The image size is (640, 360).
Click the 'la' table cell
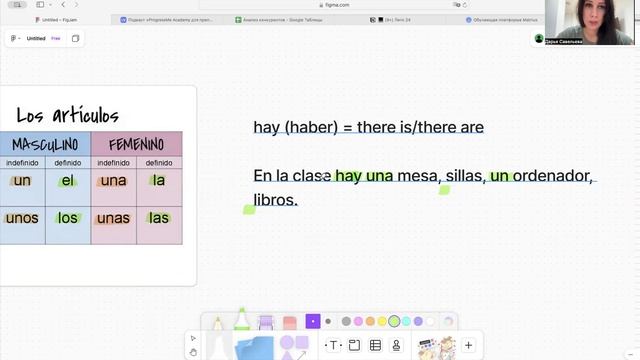159,187
